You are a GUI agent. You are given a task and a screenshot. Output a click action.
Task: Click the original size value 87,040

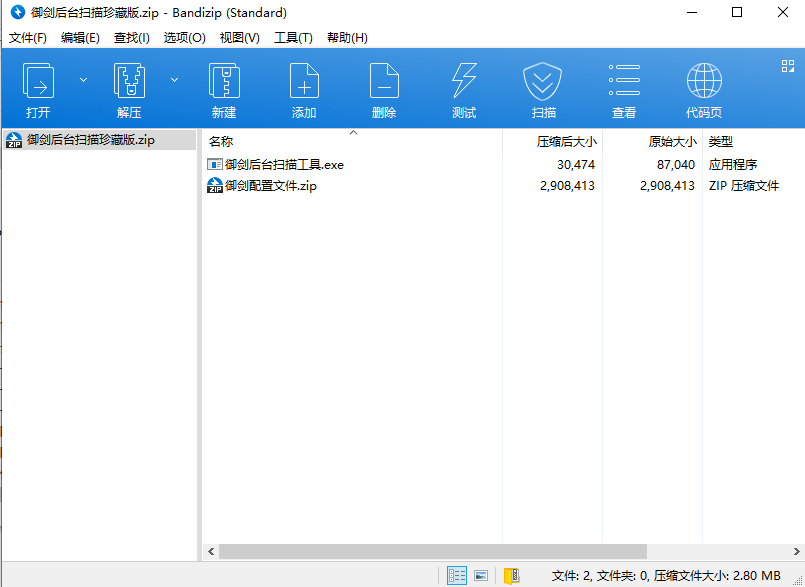(676, 165)
